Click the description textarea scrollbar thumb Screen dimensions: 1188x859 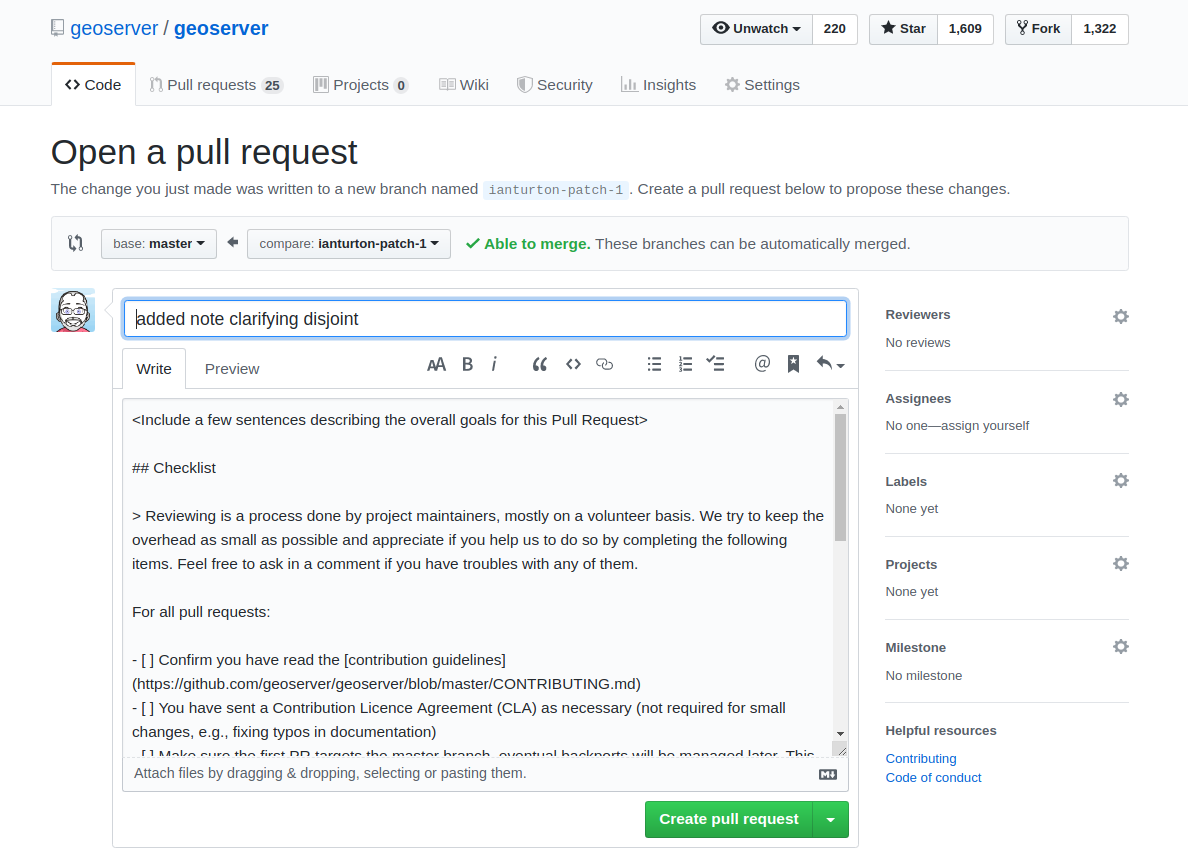840,478
